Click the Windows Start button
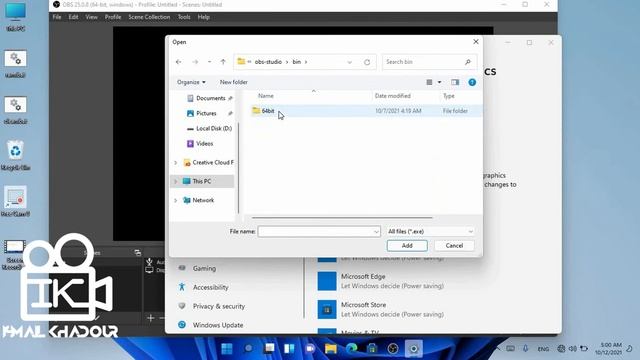 click(227, 349)
